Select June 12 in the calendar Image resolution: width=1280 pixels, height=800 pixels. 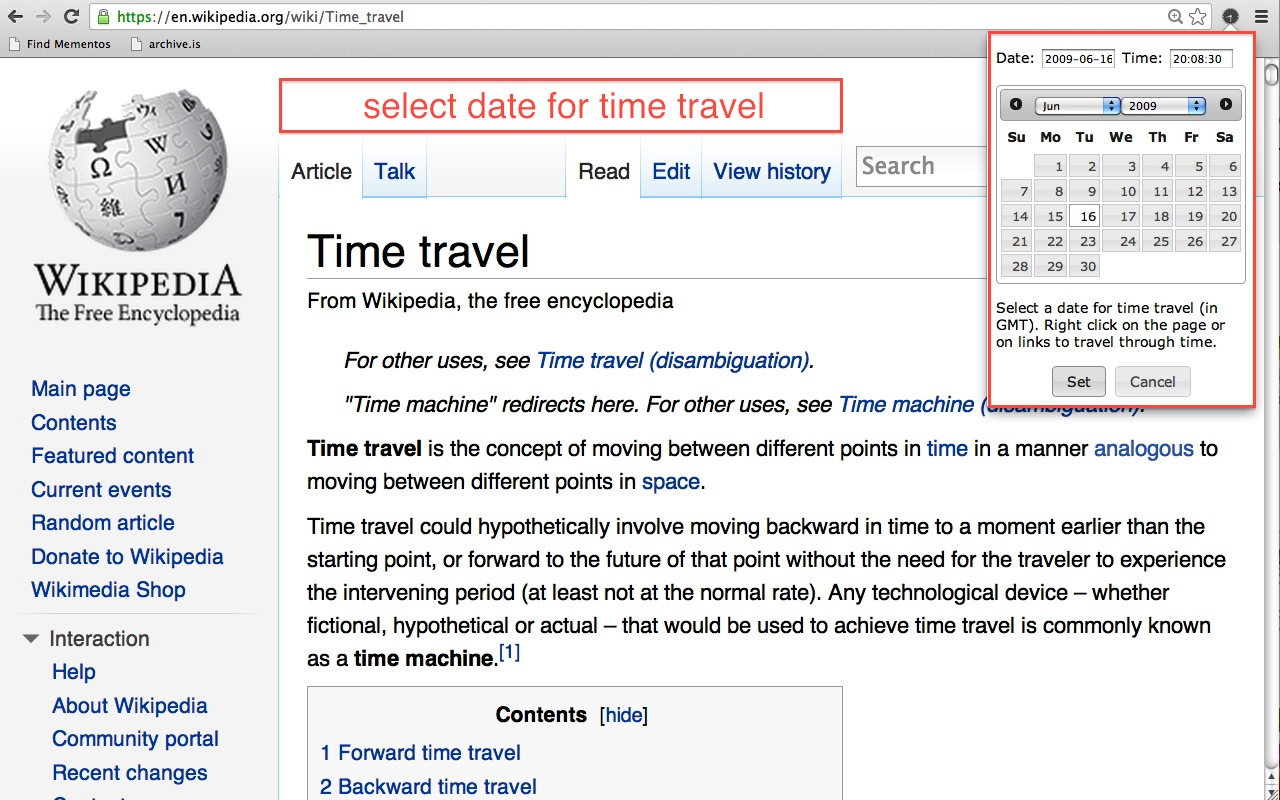click(1192, 191)
